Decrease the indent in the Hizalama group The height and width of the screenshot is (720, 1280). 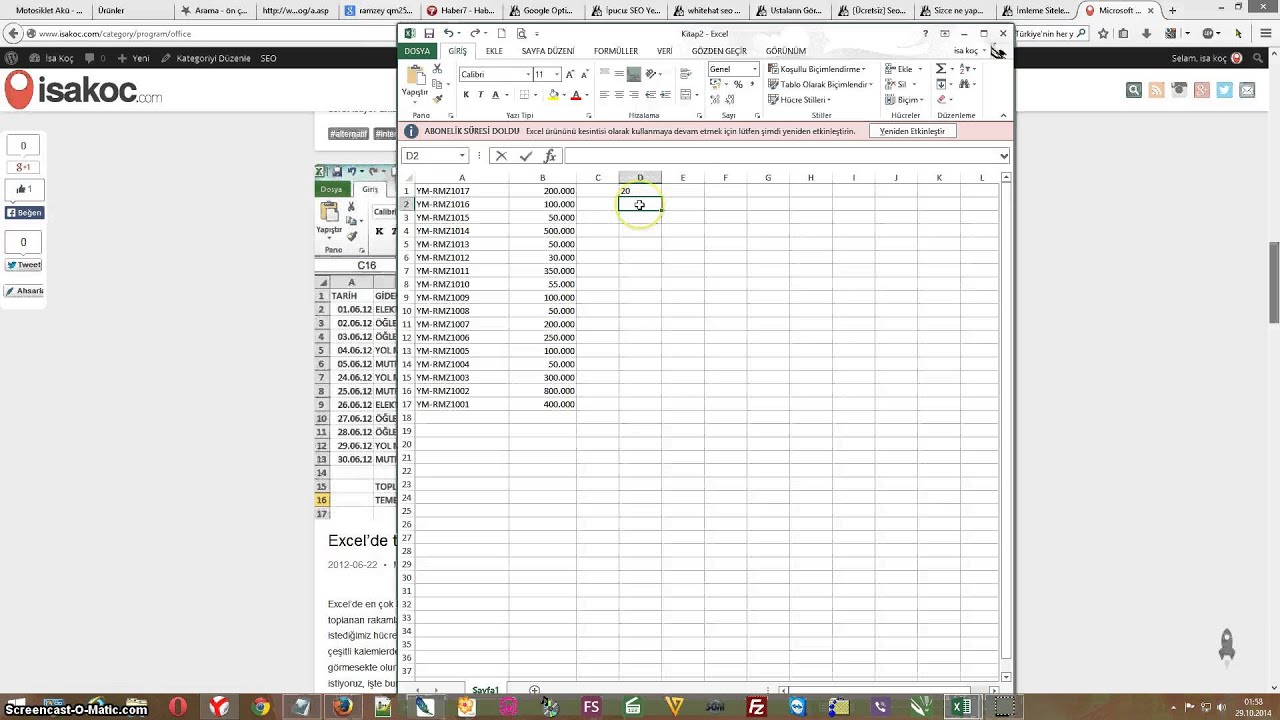click(651, 94)
